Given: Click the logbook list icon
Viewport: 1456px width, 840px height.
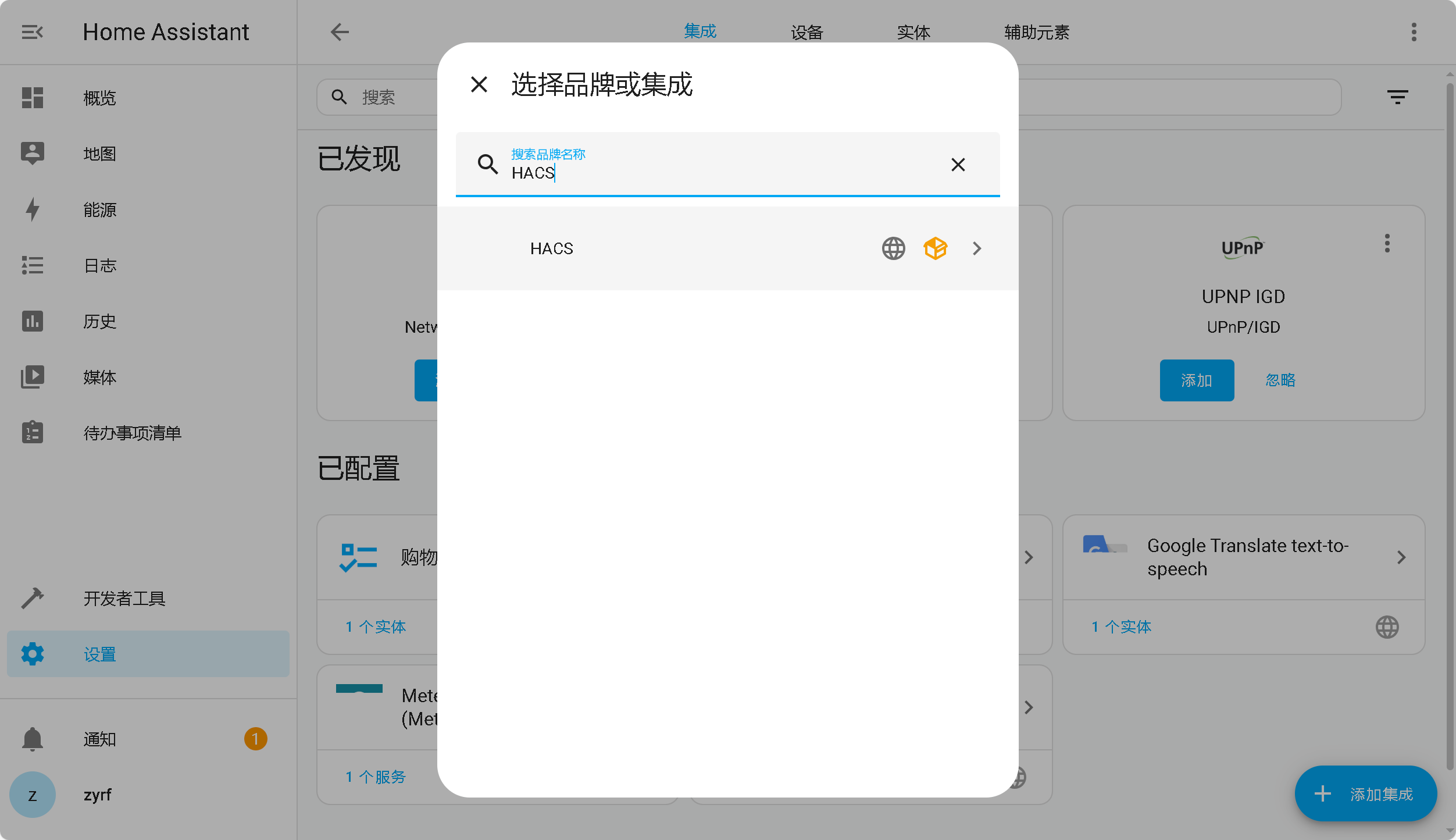Looking at the screenshot, I should (33, 265).
